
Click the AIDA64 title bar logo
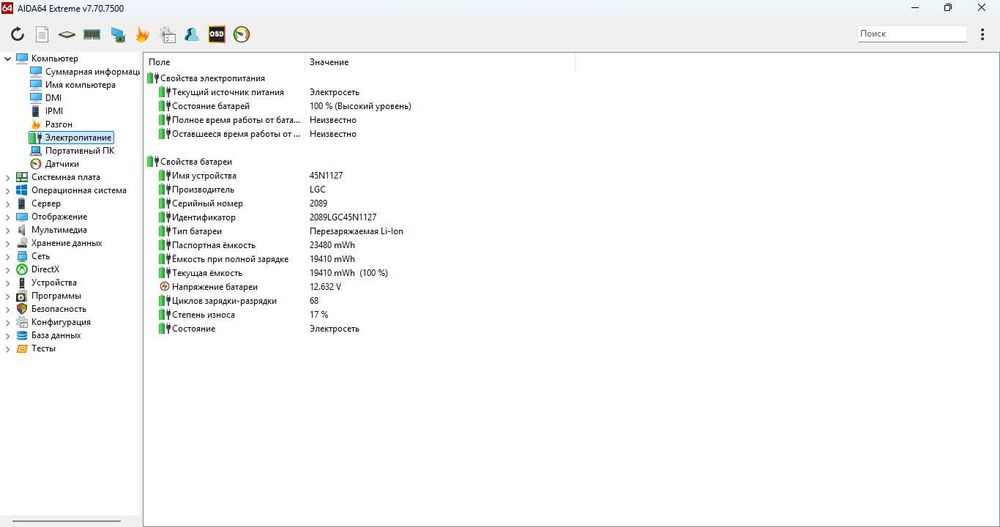click(x=7, y=8)
